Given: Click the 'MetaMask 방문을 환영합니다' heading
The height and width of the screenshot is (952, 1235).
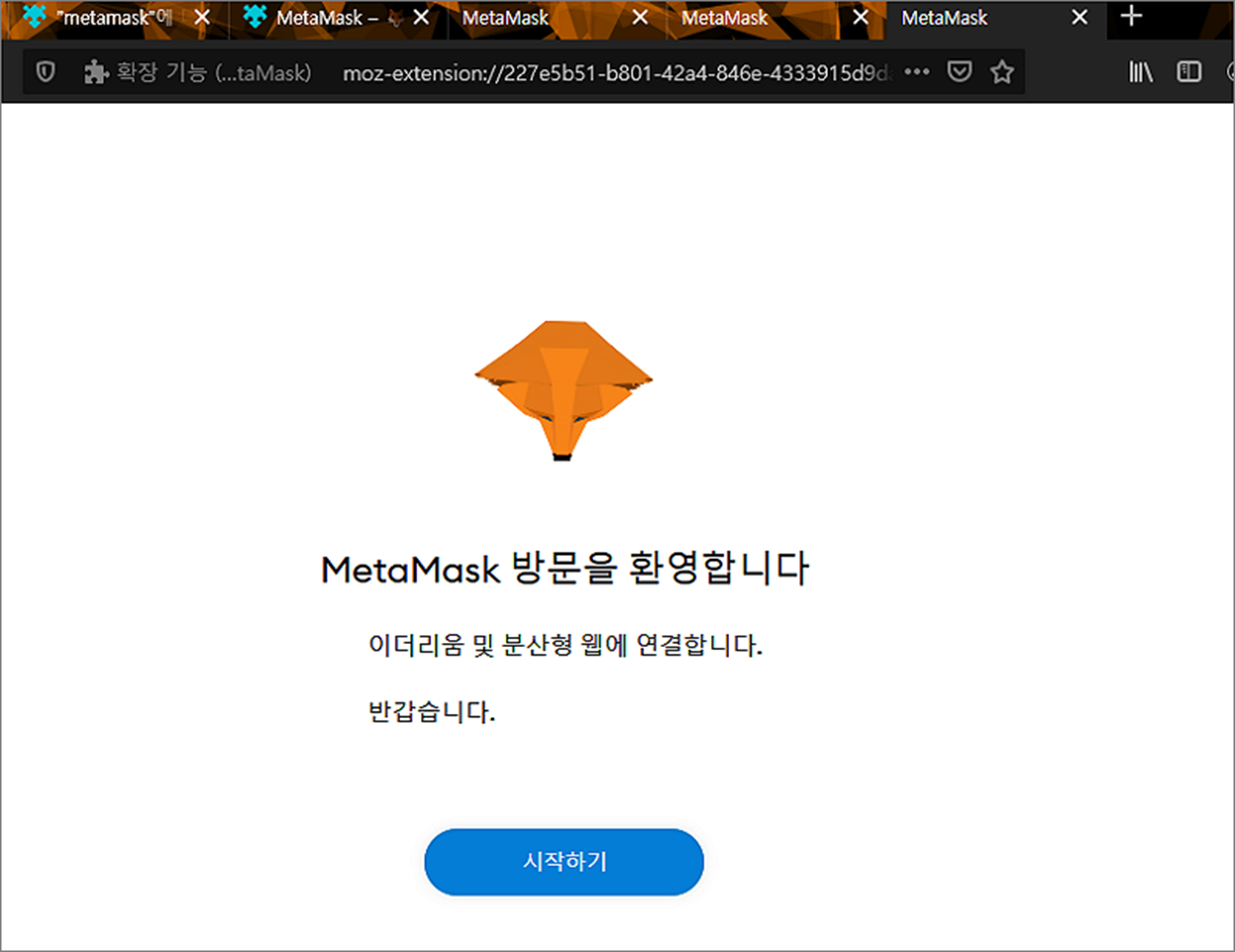Looking at the screenshot, I should (x=565, y=569).
